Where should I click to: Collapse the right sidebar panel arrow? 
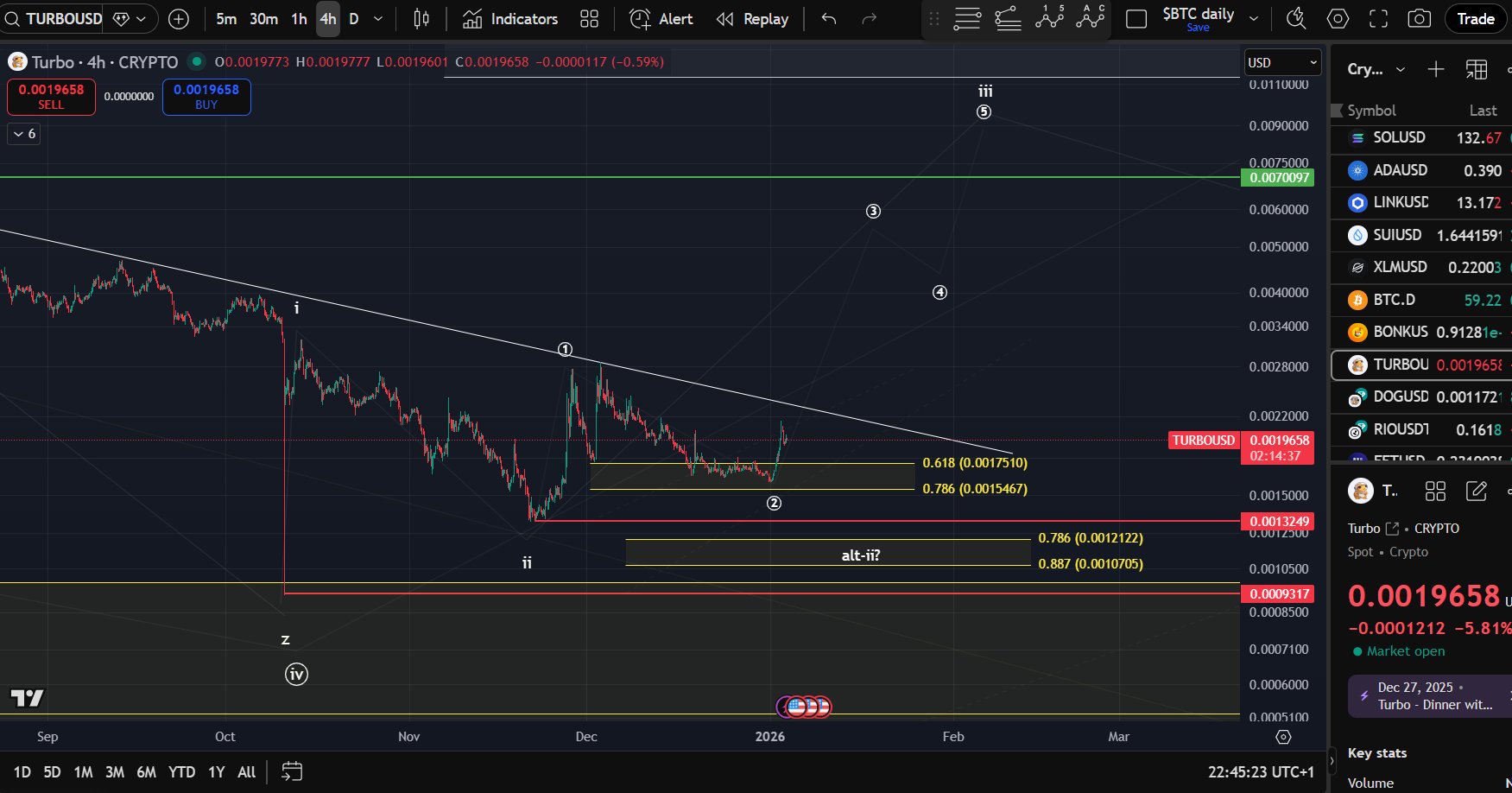[1332, 760]
